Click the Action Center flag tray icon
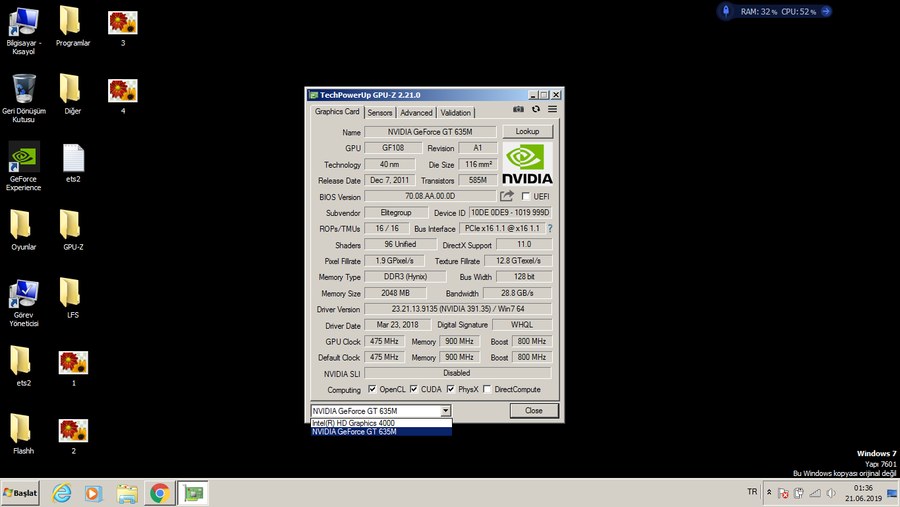Viewport: 900px width, 507px height. click(783, 493)
